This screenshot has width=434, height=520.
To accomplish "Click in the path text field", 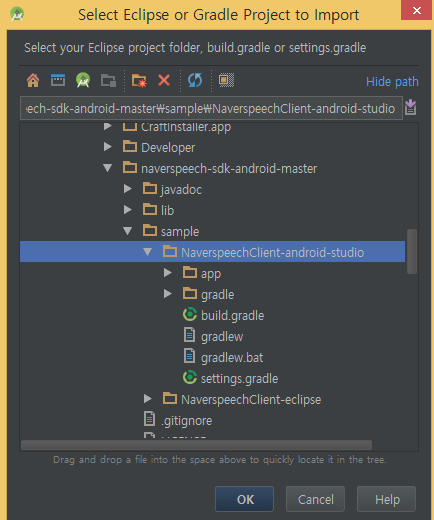I will click(211, 108).
